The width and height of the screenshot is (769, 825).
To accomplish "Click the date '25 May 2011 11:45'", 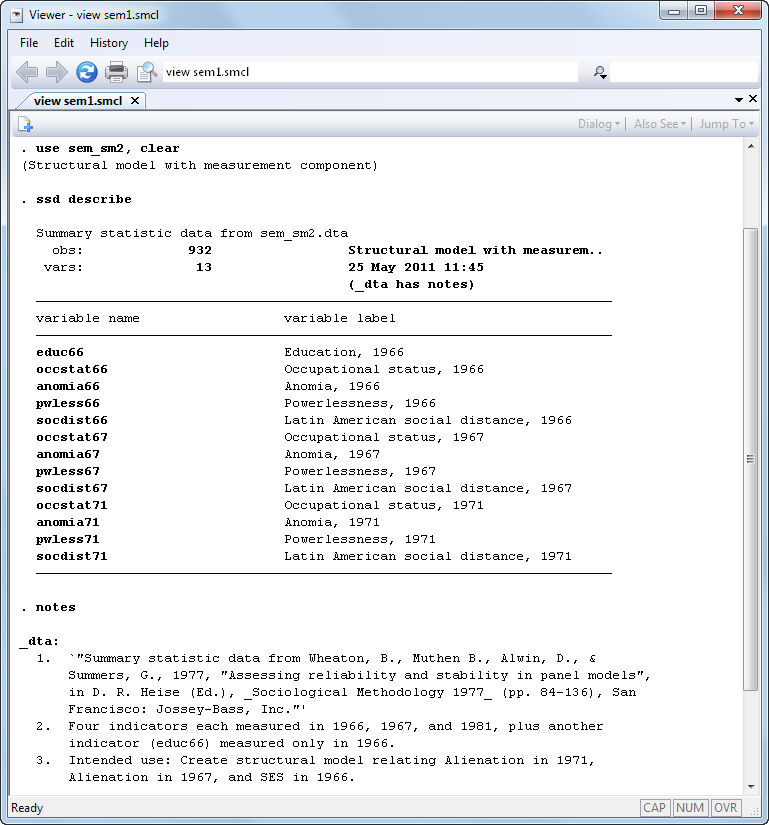I will (x=416, y=267).
